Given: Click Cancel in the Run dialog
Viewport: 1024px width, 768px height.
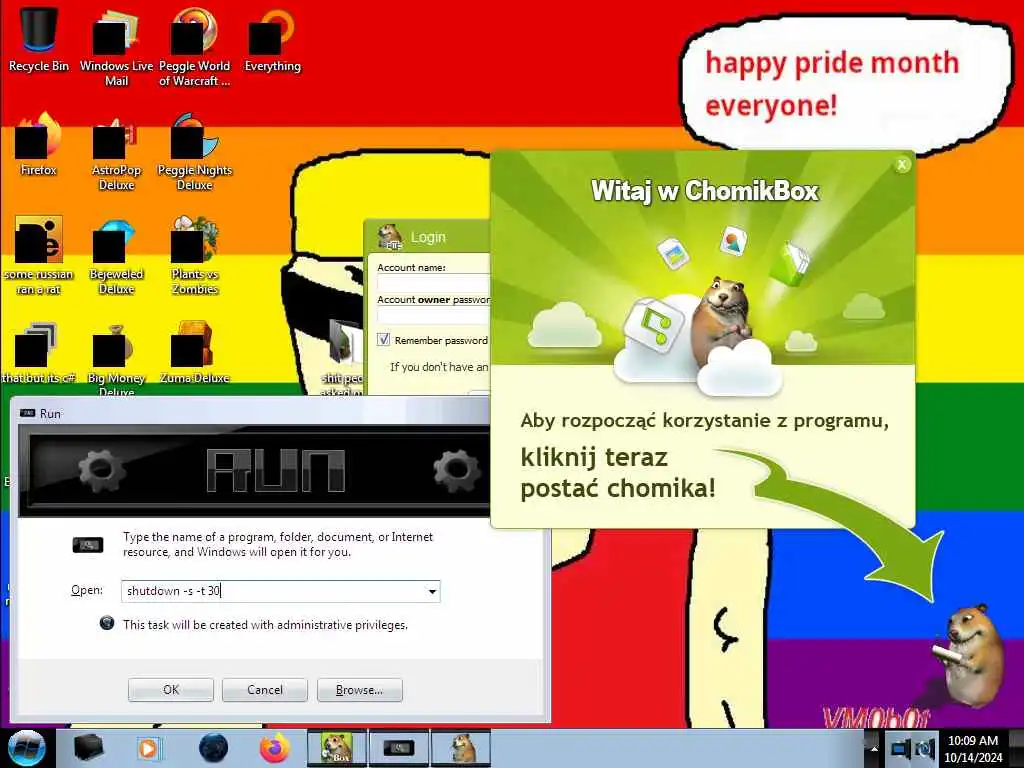Looking at the screenshot, I should click(x=264, y=690).
